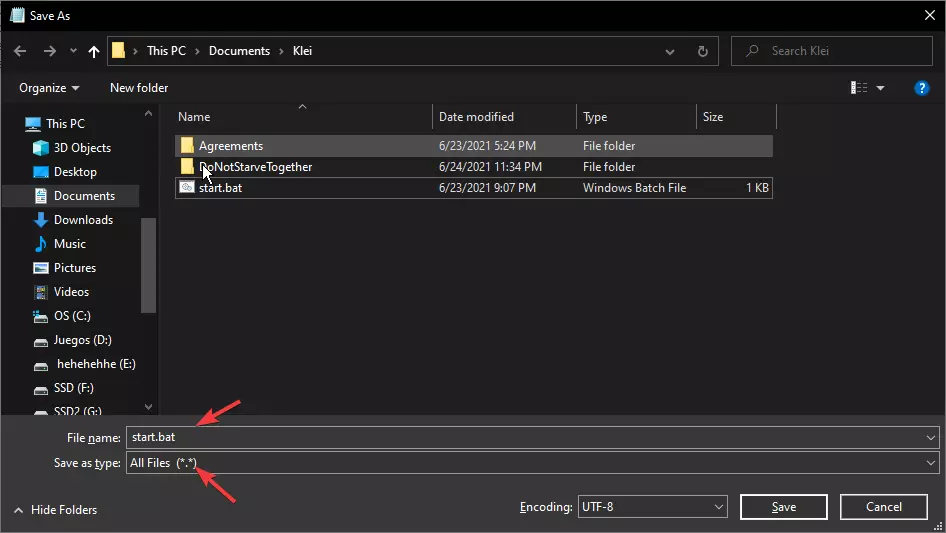Image resolution: width=946 pixels, height=533 pixels.
Task: Open help via question mark icon
Action: tap(921, 88)
